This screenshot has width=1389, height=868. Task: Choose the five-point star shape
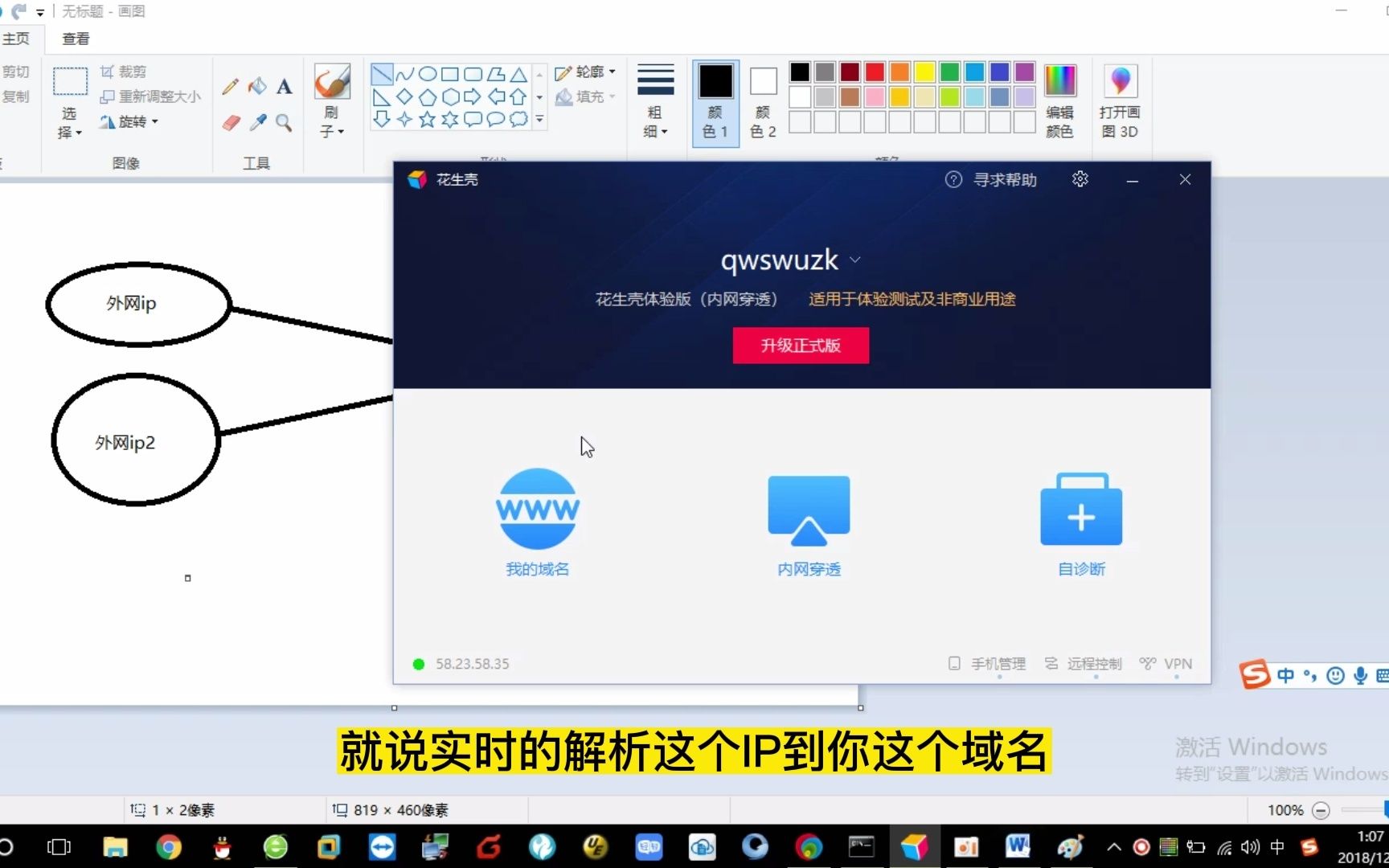pos(428,120)
